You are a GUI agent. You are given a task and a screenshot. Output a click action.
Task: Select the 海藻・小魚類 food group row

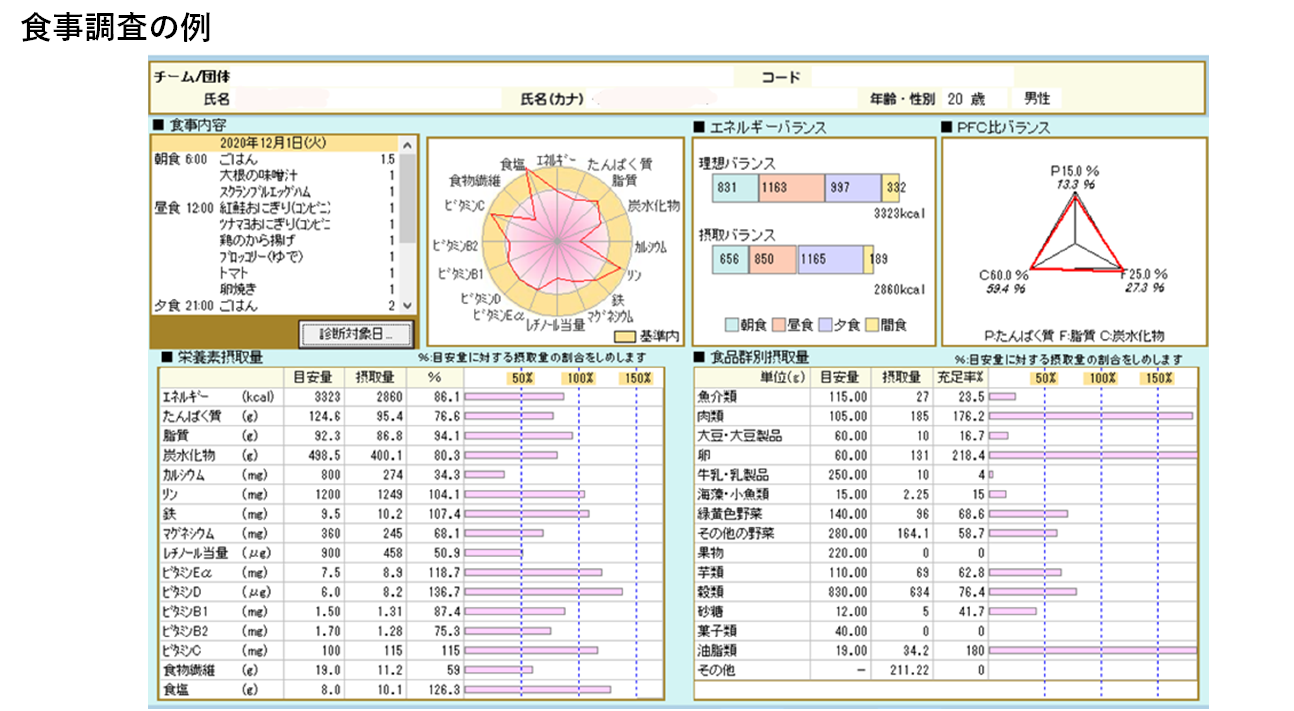click(946, 494)
